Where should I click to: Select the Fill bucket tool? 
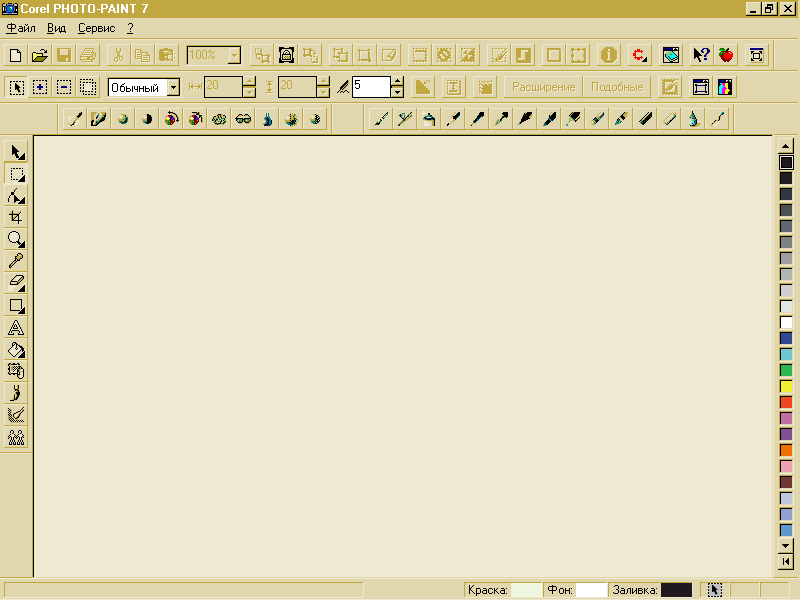(16, 349)
